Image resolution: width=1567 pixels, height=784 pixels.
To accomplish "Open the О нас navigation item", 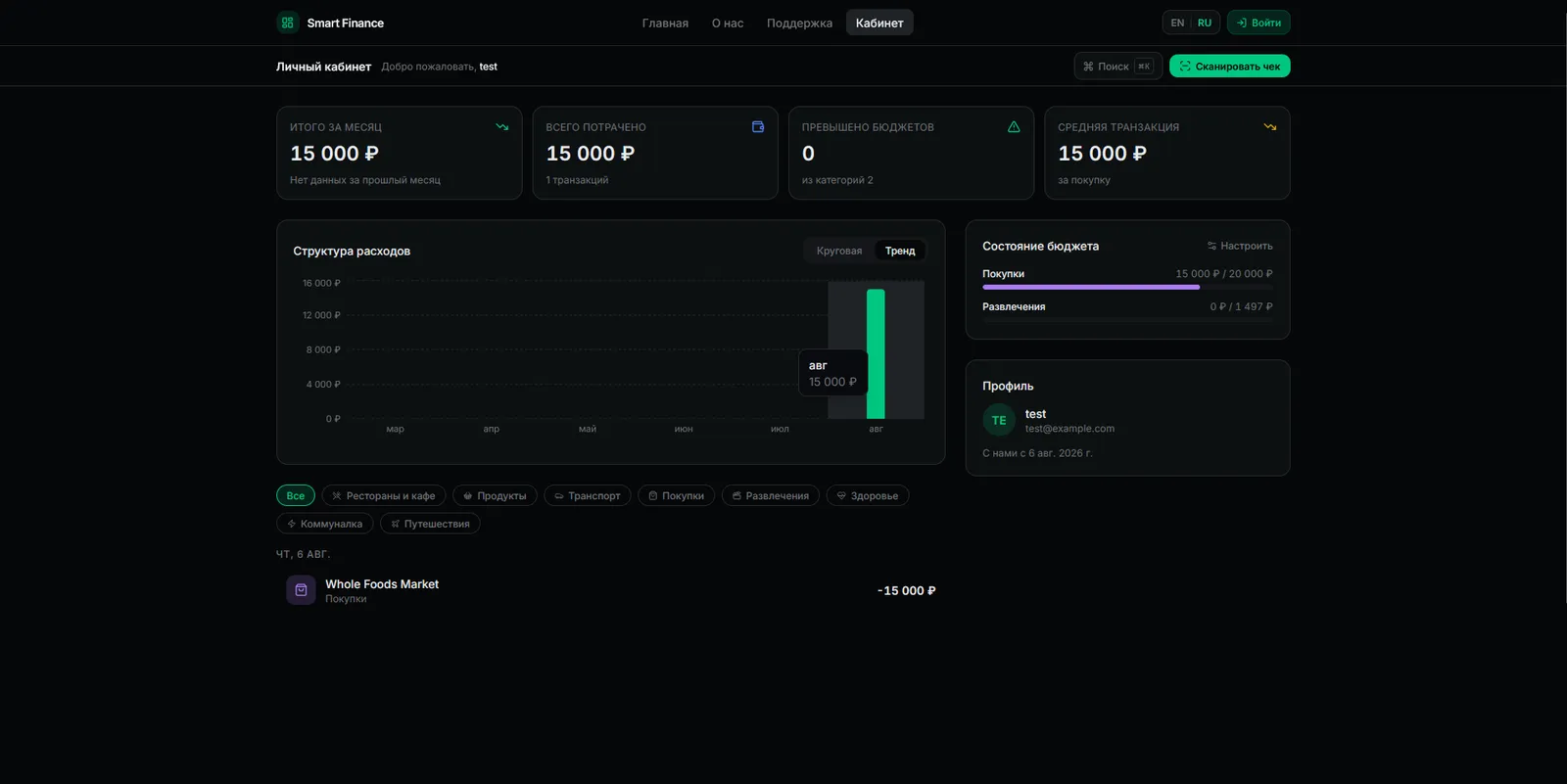I will coord(728,23).
